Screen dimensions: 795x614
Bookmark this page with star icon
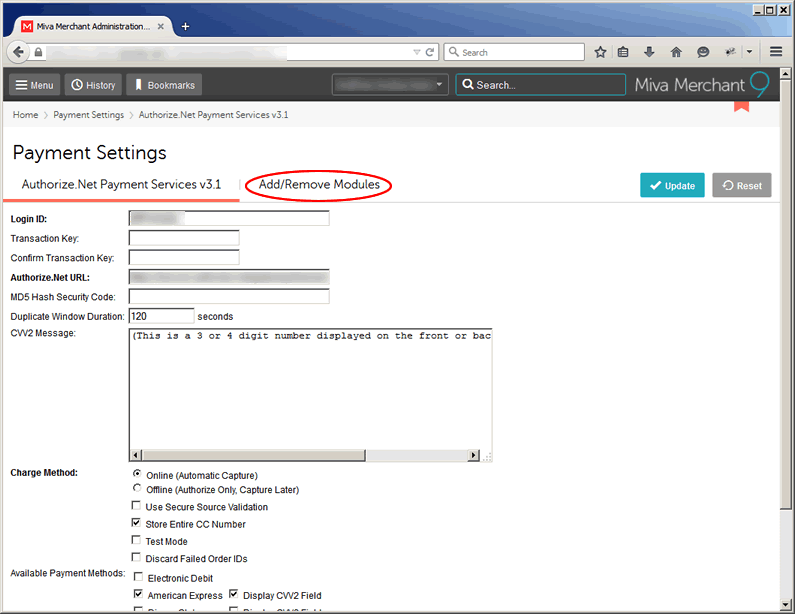coord(601,52)
